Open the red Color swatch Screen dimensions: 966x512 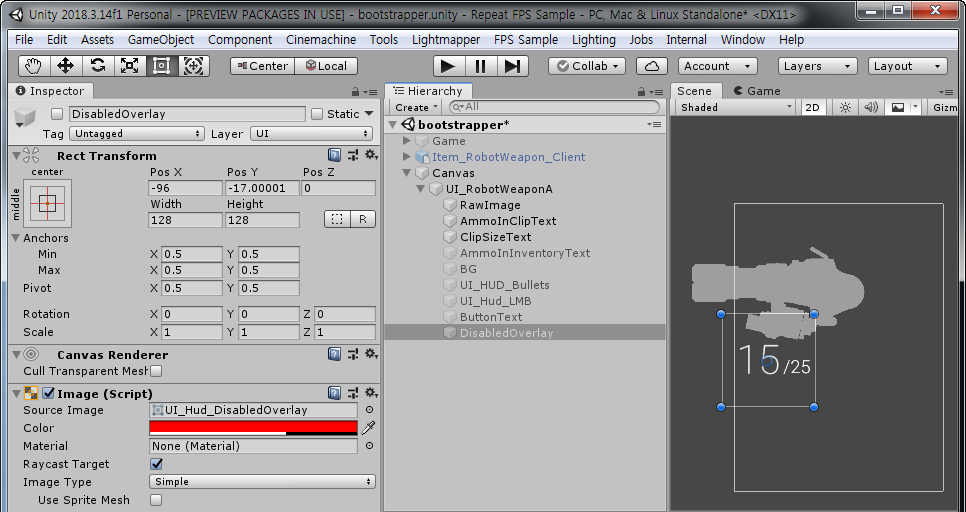pos(253,428)
